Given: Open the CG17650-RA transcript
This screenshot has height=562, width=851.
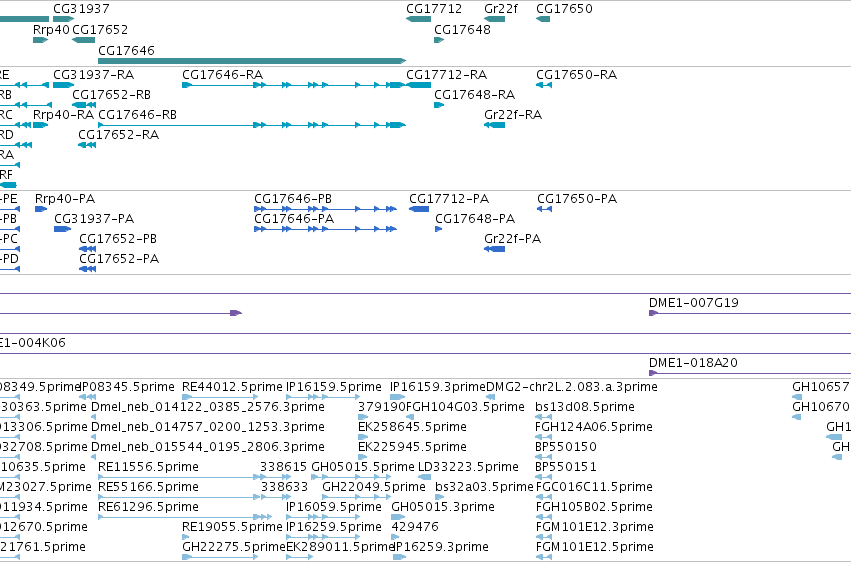Looking at the screenshot, I should tap(544, 85).
